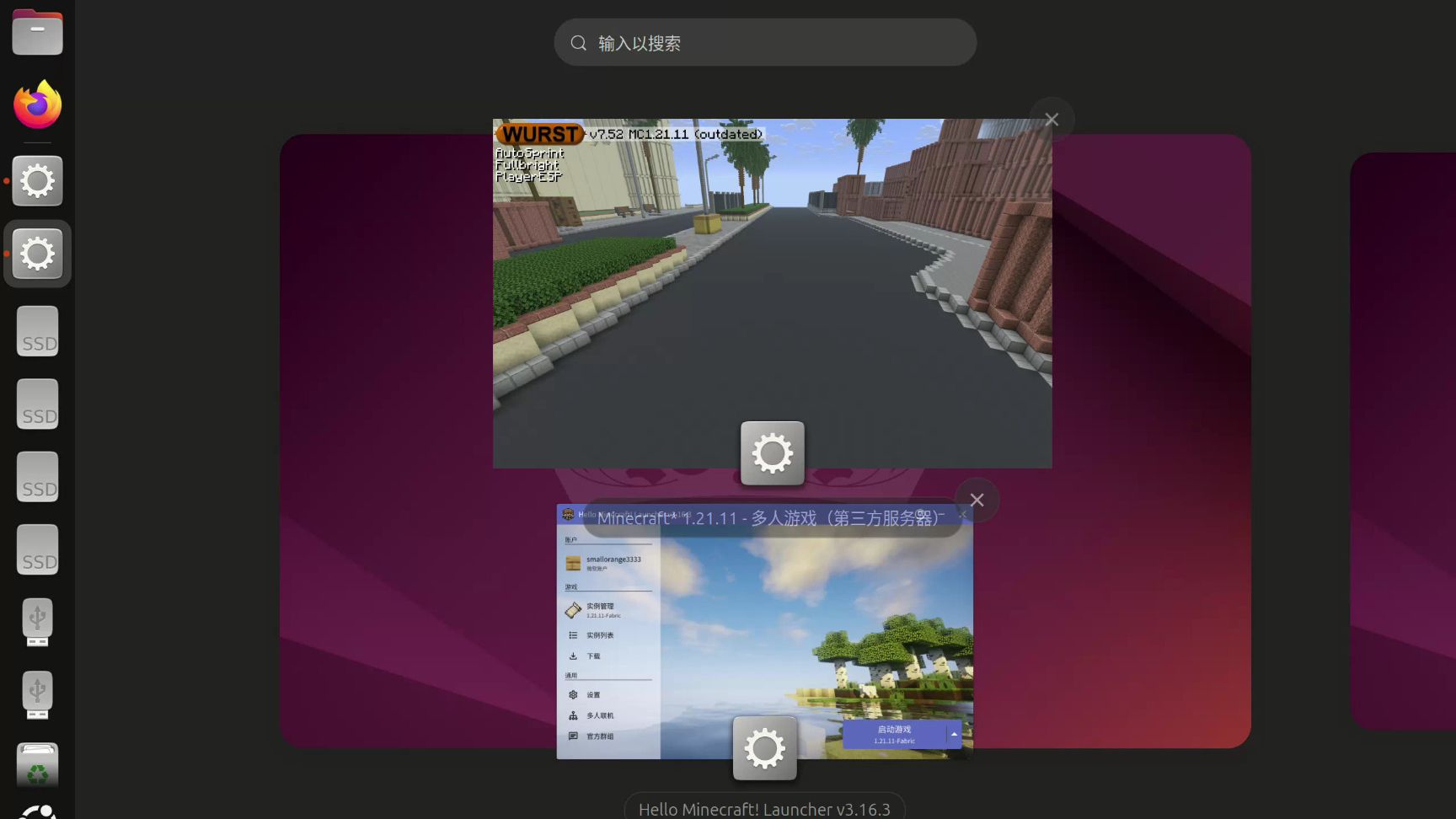This screenshot has height=819, width=1456.
Task: Open 多人联机 in the launcher sidebar
Action: point(608,715)
